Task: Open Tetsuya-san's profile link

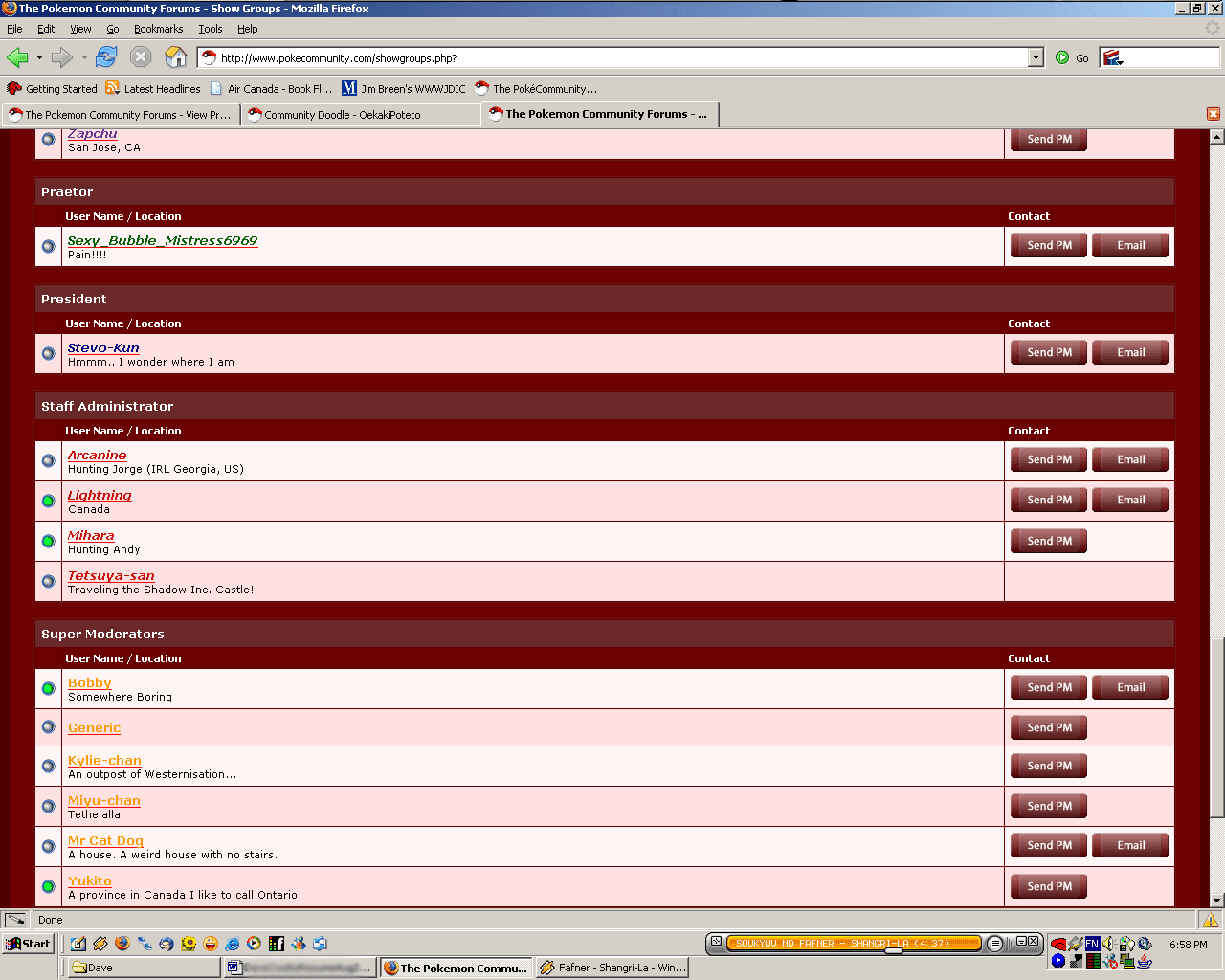Action: 111,575
